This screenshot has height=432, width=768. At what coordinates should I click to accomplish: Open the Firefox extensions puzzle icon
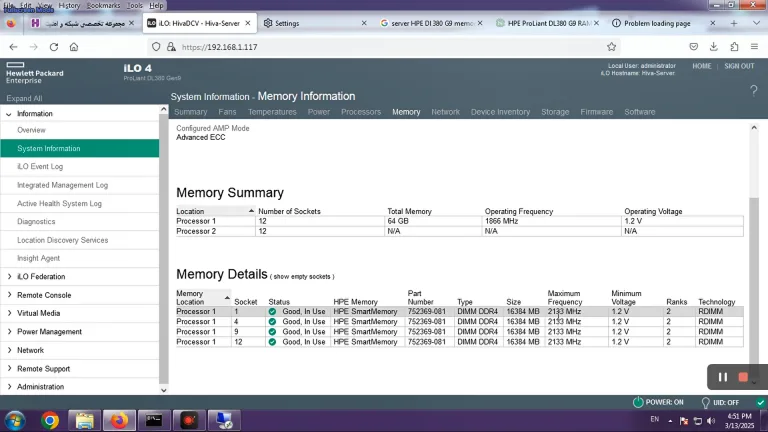click(734, 47)
